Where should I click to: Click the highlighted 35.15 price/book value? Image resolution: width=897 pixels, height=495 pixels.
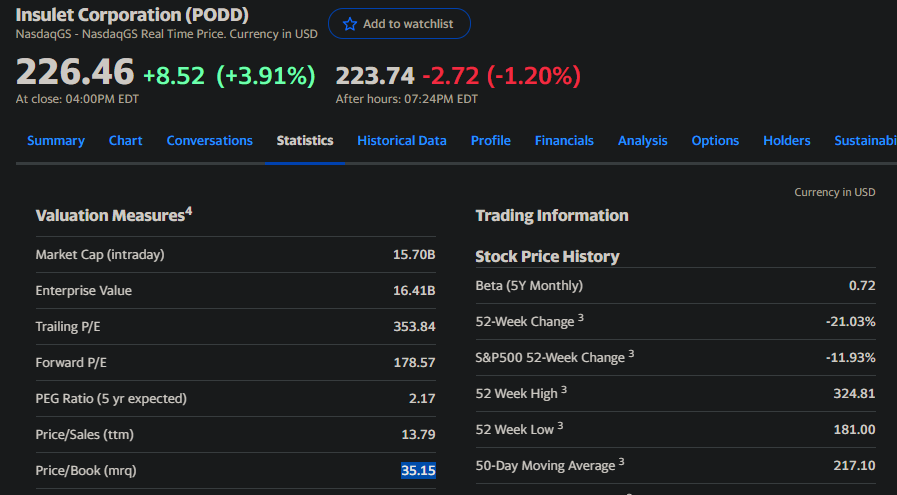pos(418,470)
